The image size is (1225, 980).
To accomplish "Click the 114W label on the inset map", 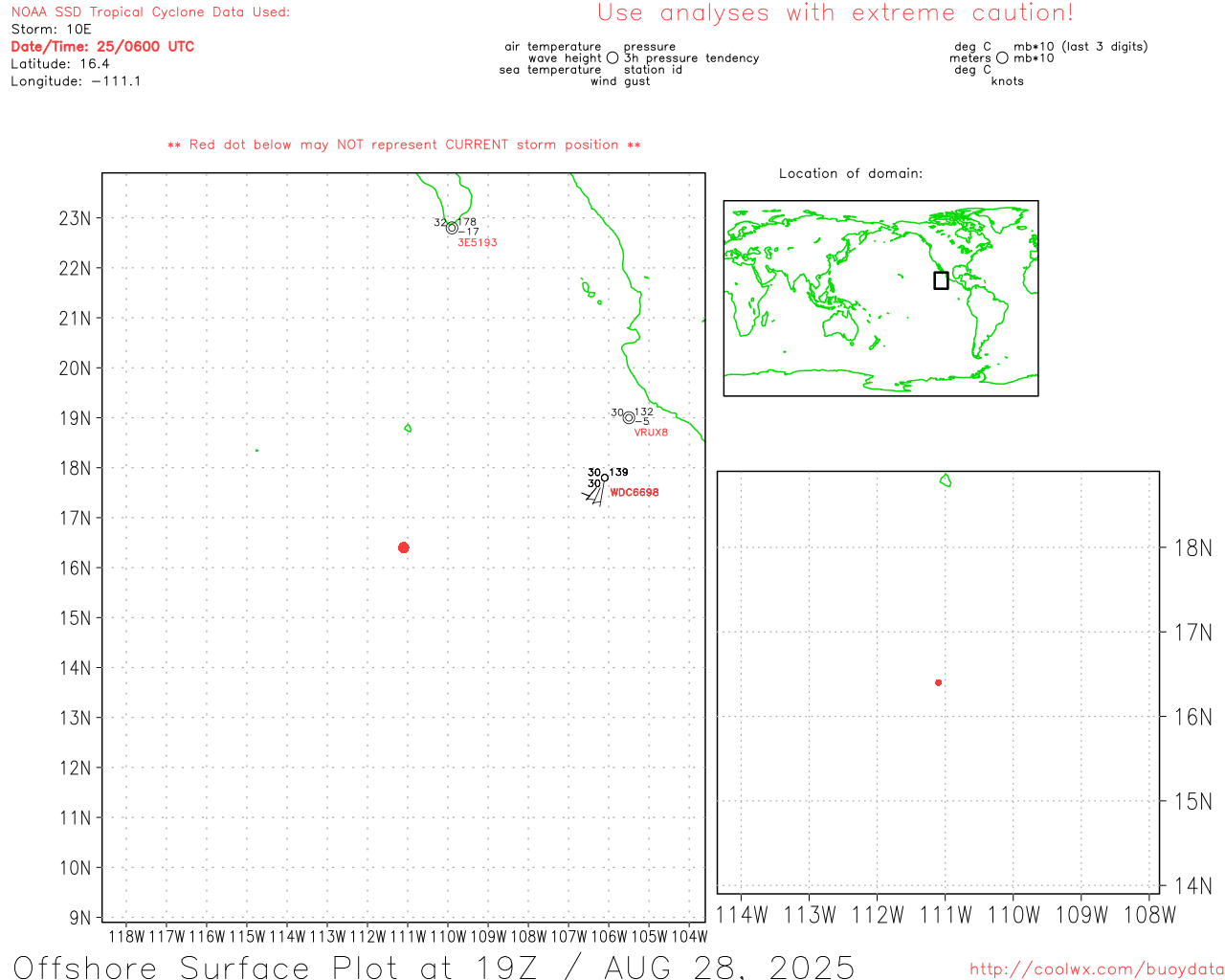I will (x=742, y=915).
